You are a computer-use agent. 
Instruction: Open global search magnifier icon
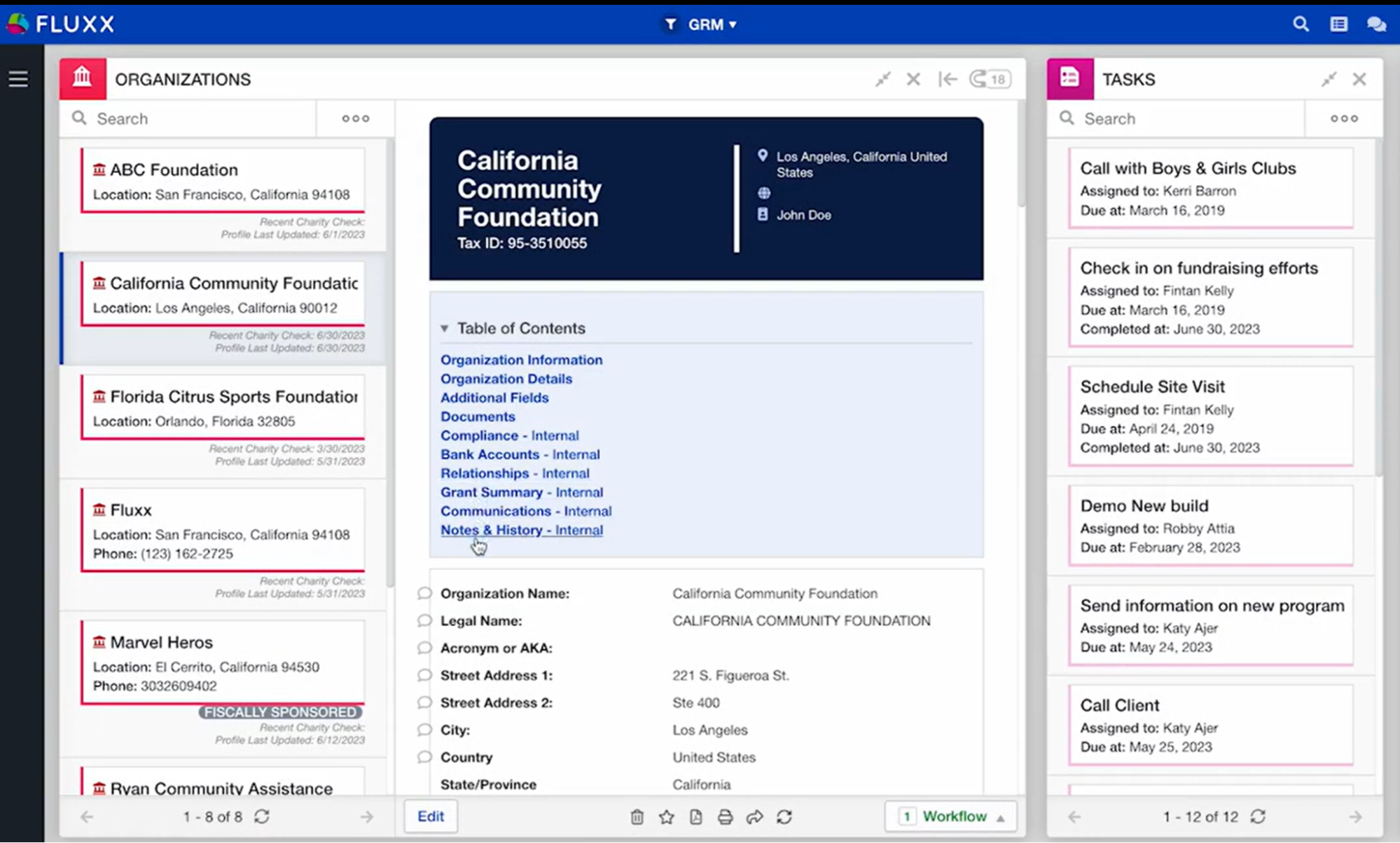[x=1301, y=24]
